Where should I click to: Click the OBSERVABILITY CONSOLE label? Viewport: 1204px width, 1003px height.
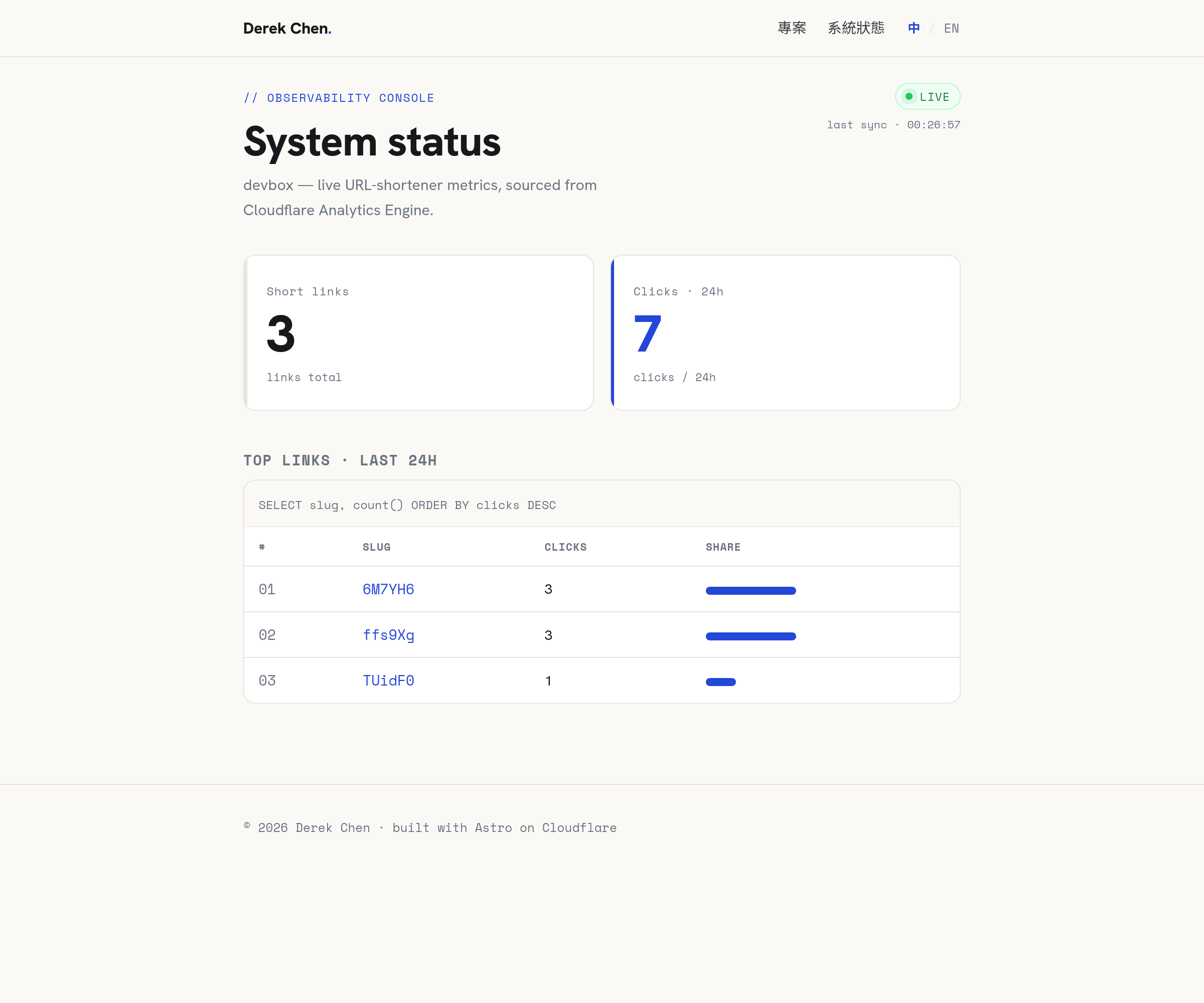click(x=339, y=98)
